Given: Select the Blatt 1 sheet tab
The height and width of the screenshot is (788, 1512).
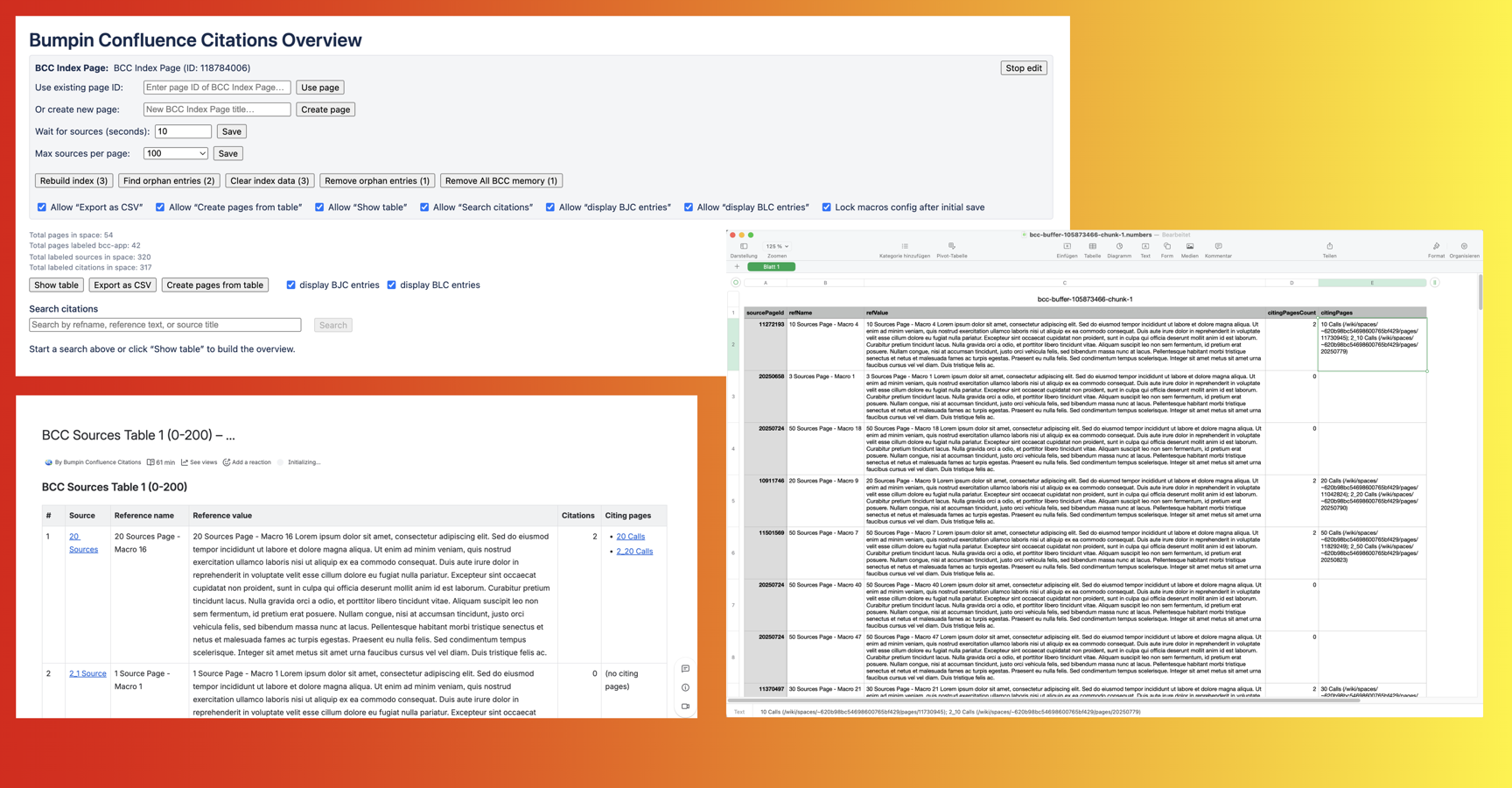Looking at the screenshot, I should [x=771, y=266].
